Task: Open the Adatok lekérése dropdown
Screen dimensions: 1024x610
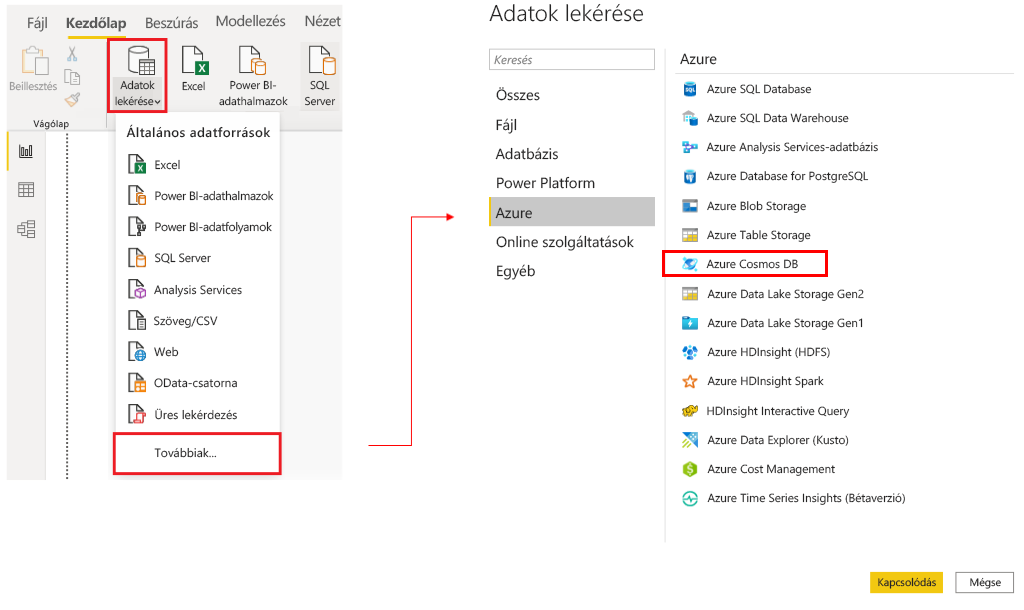Action: 138,76
